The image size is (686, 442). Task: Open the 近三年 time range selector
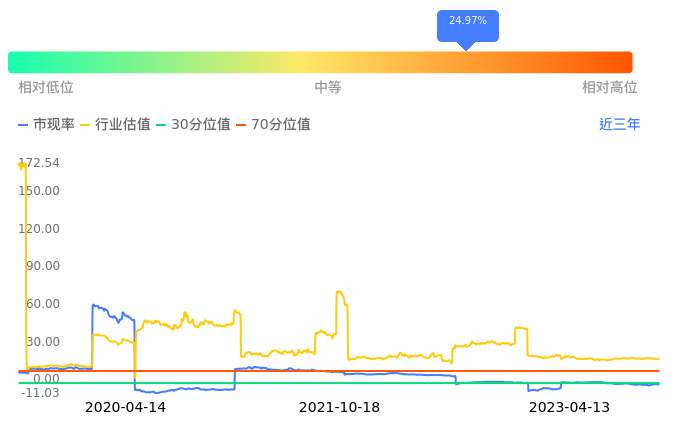[619, 125]
